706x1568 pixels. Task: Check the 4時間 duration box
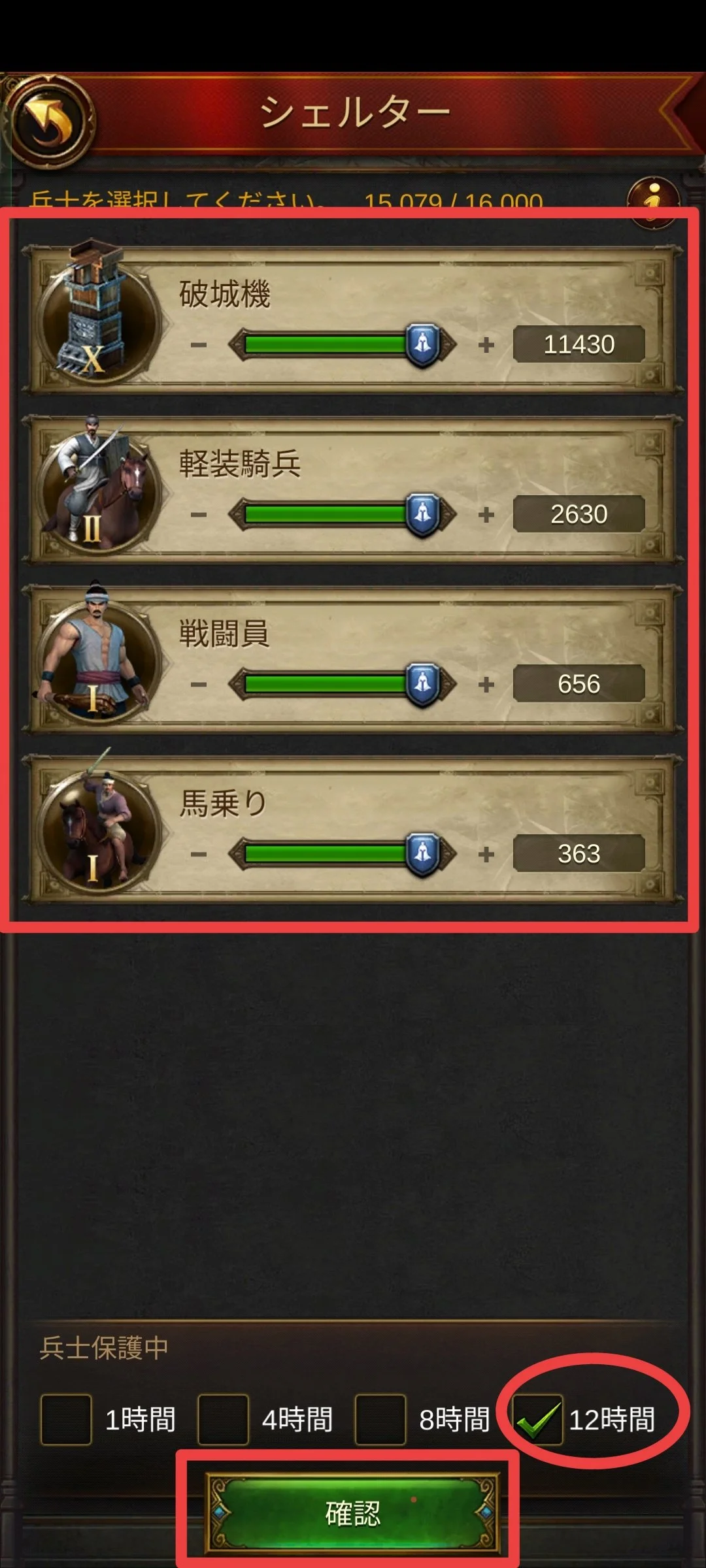click(223, 1419)
